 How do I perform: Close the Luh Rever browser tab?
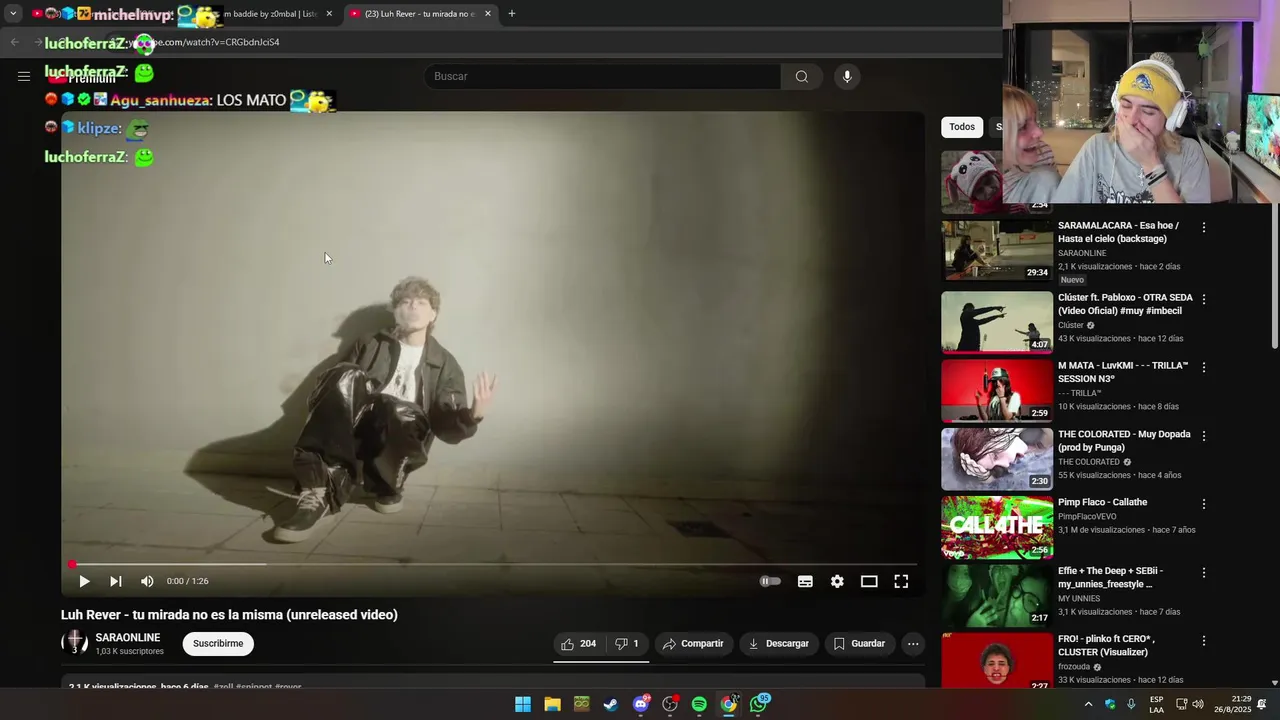[x=488, y=14]
